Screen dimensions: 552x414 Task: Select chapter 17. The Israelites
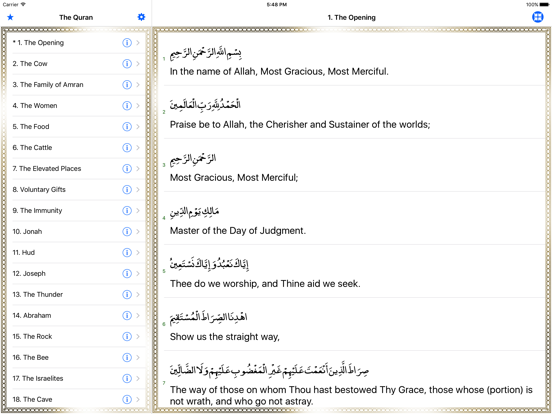(76, 378)
